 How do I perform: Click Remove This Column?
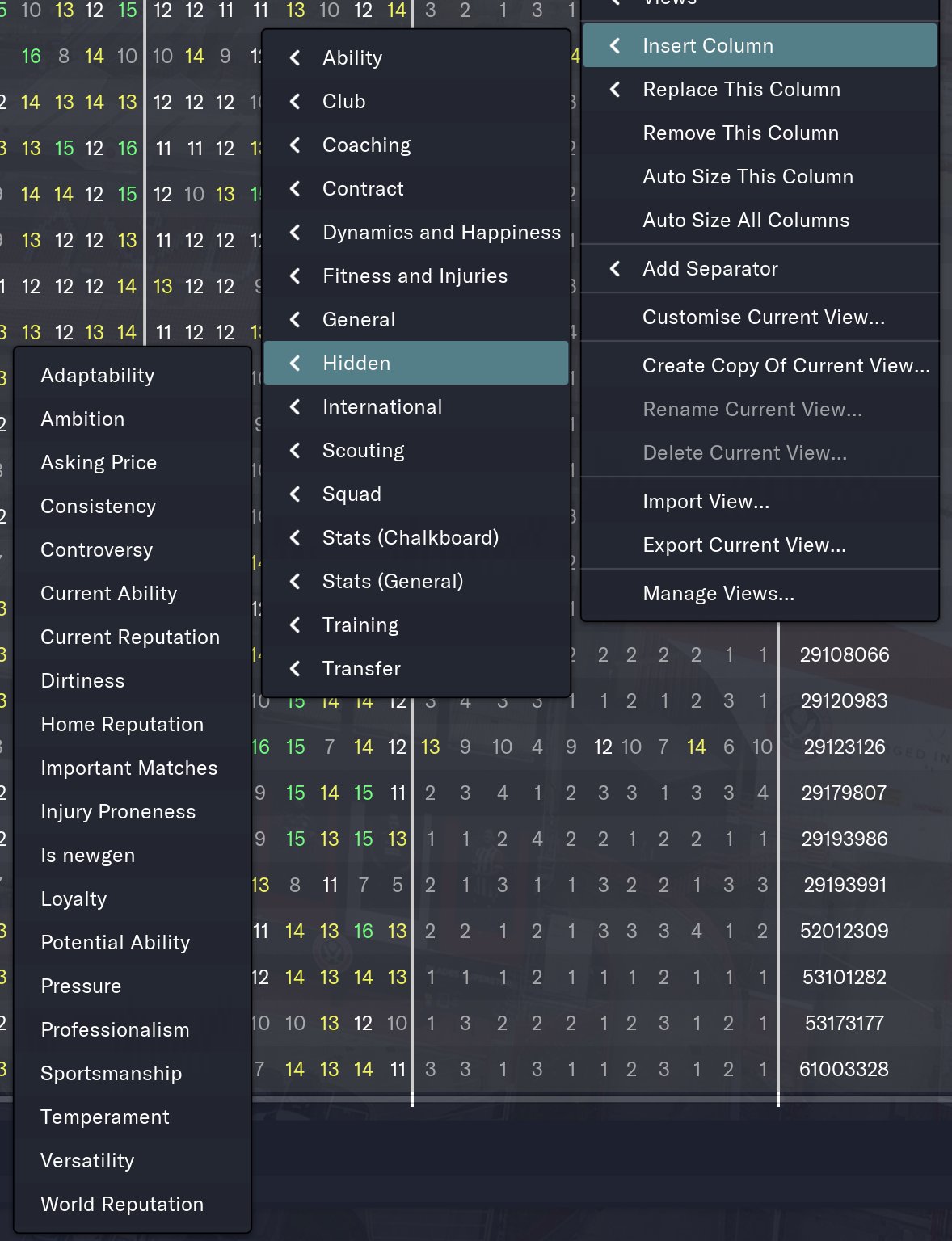pyautogui.click(x=740, y=133)
